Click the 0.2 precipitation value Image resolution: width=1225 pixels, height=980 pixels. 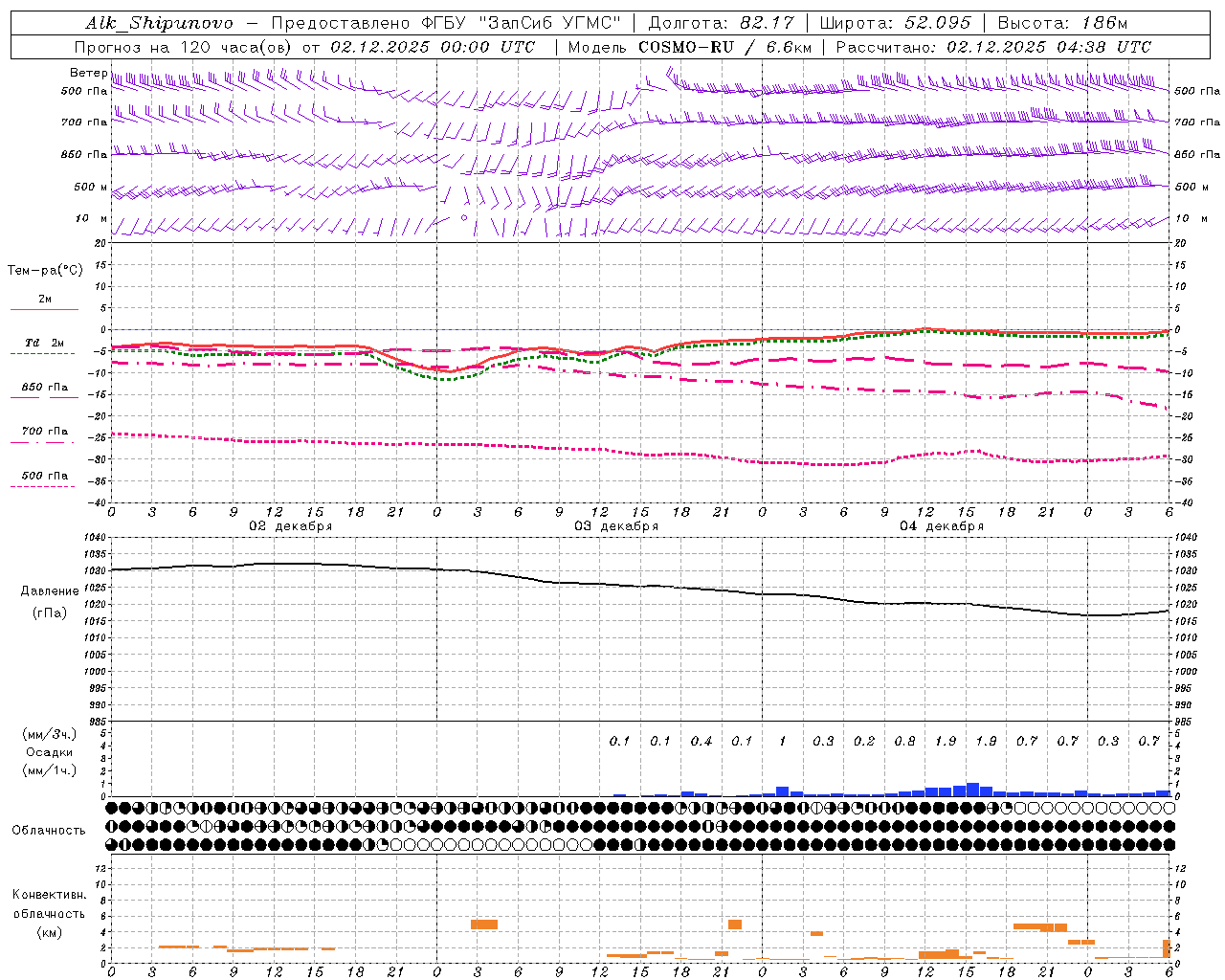(x=864, y=742)
